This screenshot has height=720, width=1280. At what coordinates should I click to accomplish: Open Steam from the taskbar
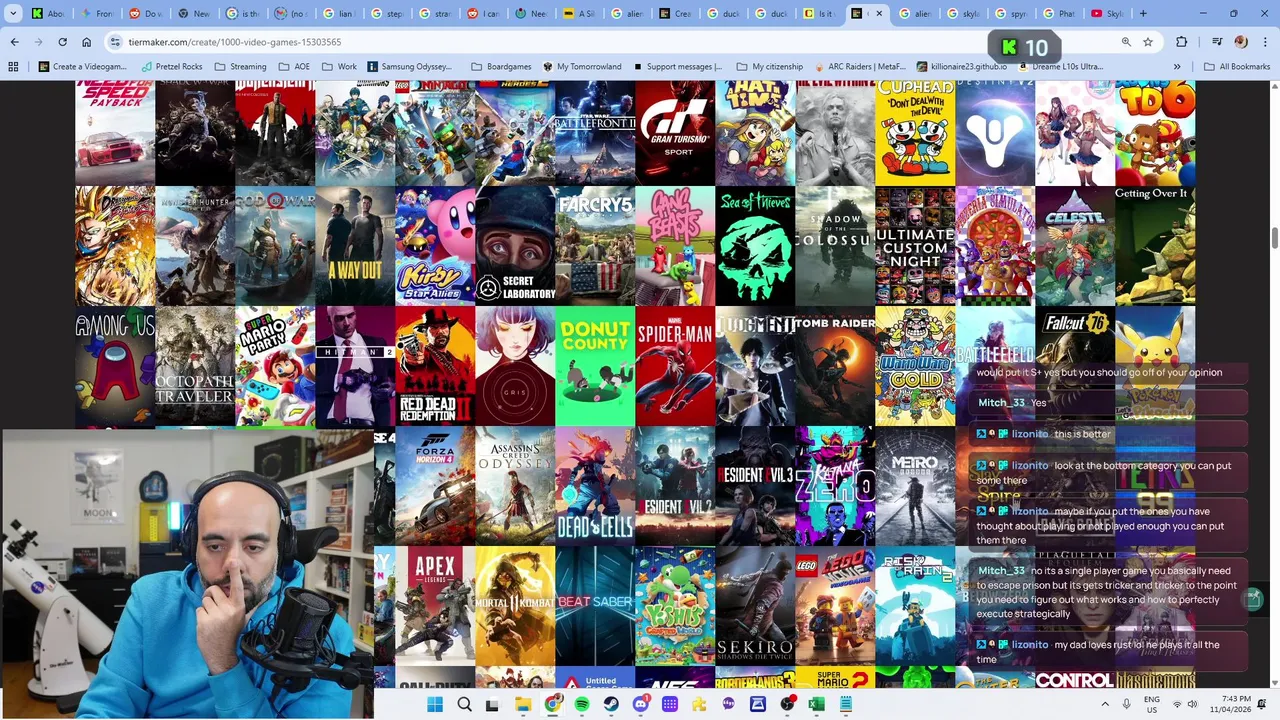(611, 704)
